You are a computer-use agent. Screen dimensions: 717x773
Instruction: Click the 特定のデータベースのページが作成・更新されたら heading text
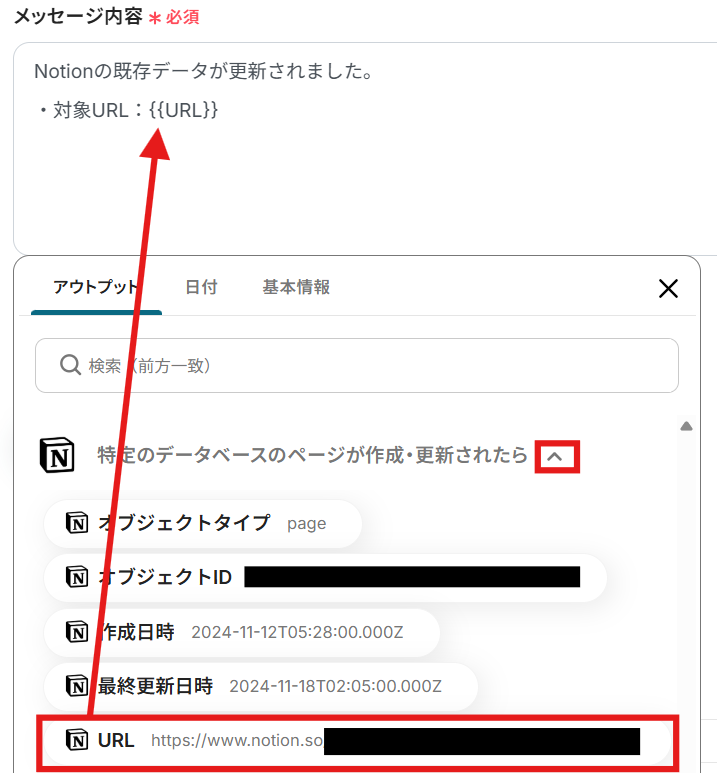312,455
